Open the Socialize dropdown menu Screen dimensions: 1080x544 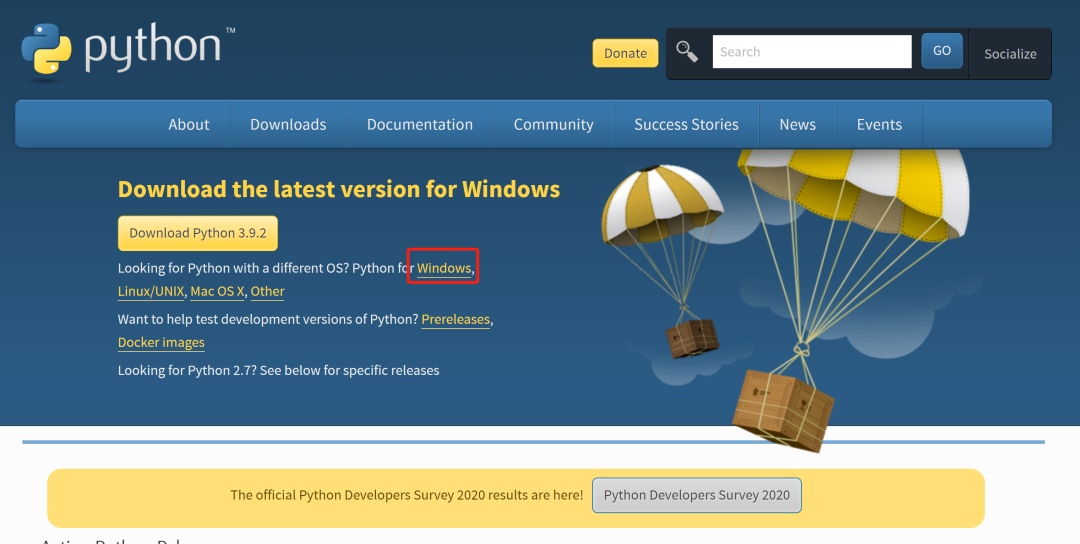(x=1010, y=54)
